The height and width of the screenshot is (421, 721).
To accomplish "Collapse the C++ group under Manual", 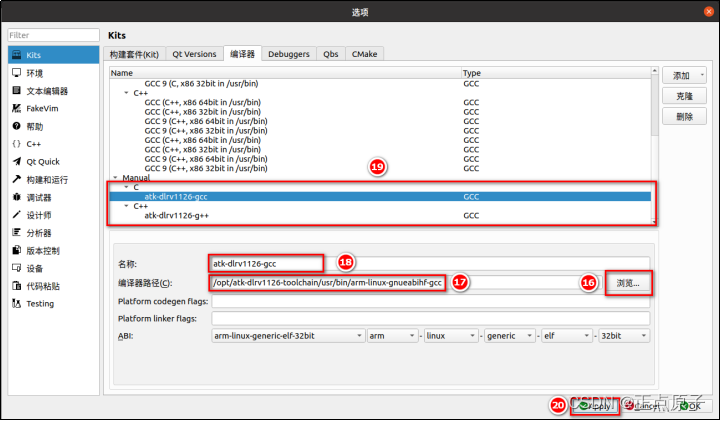I will 126,206.
